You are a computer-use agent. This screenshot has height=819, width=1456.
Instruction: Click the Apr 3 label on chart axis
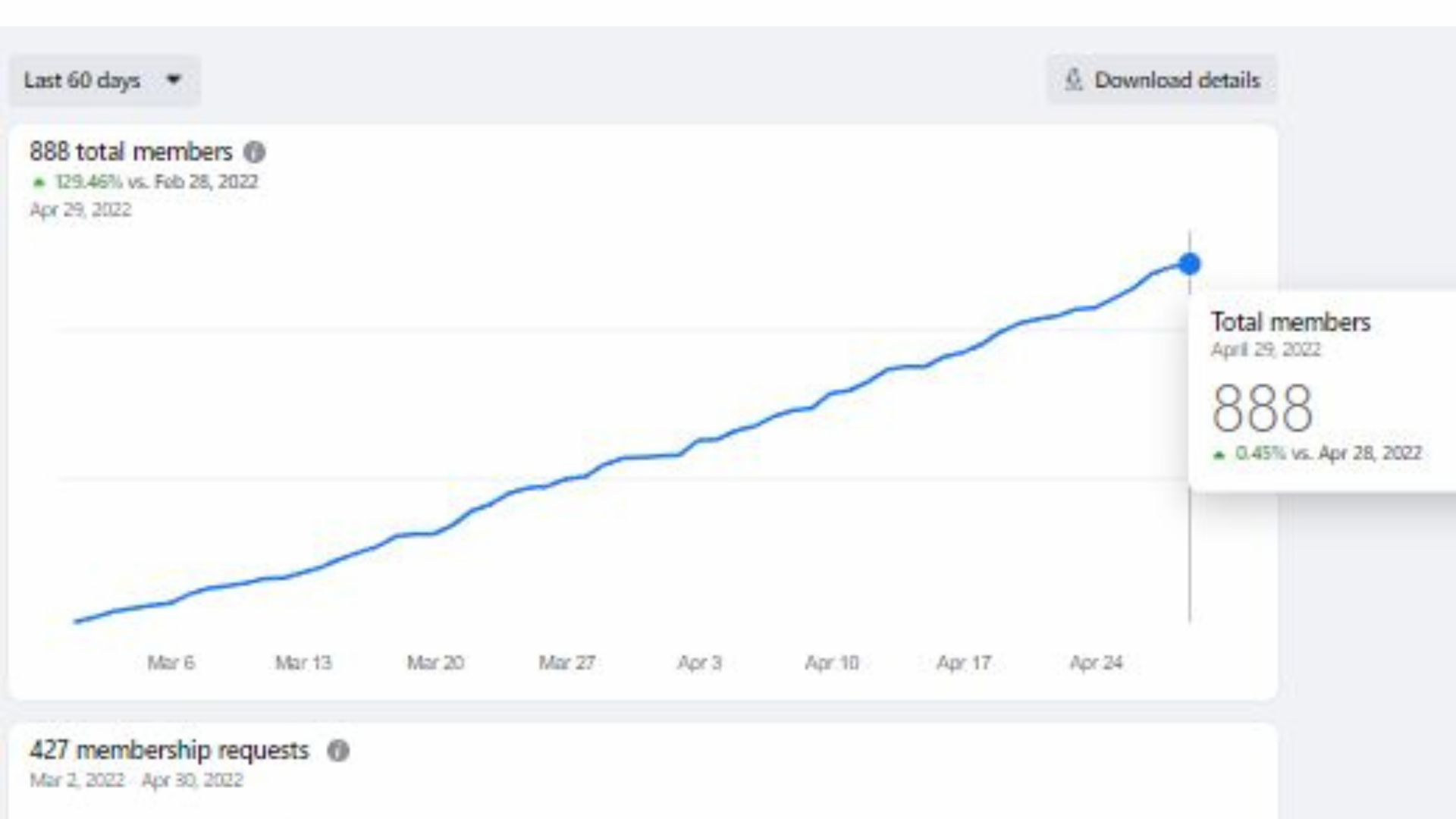click(699, 663)
